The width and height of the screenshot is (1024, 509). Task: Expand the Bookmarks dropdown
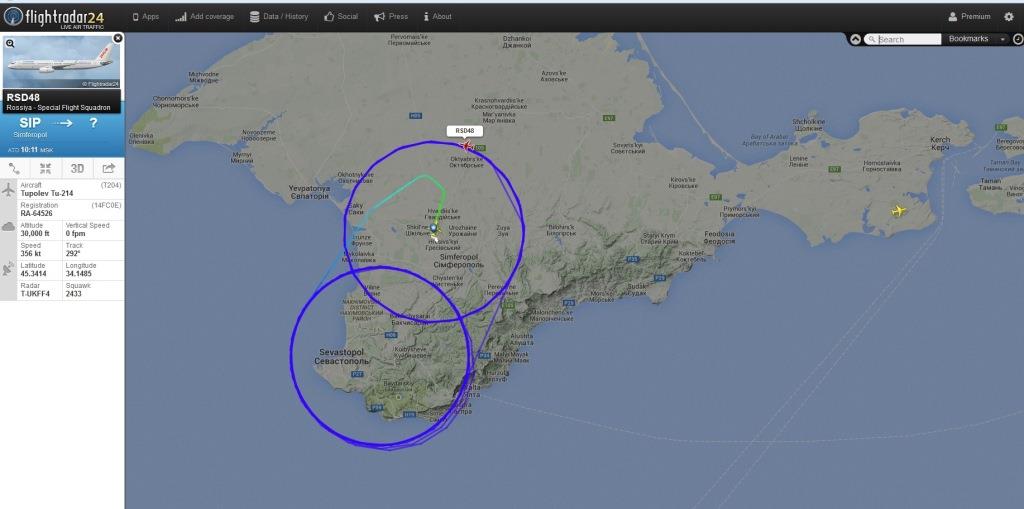976,39
